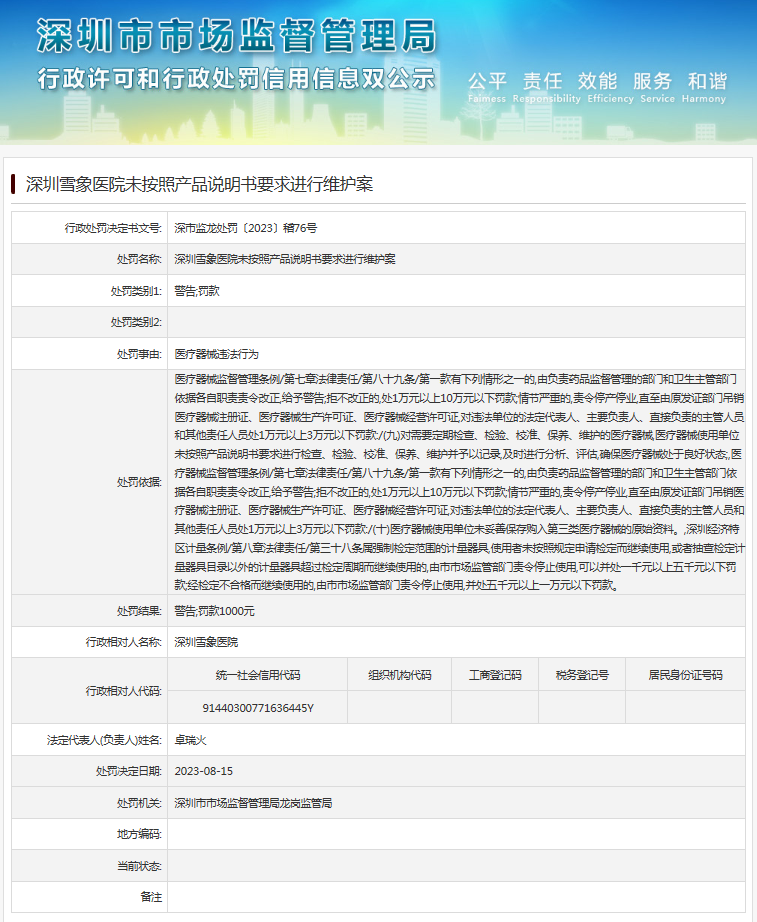Click the date value 2023-08-15
757x922 pixels.
[204, 771]
